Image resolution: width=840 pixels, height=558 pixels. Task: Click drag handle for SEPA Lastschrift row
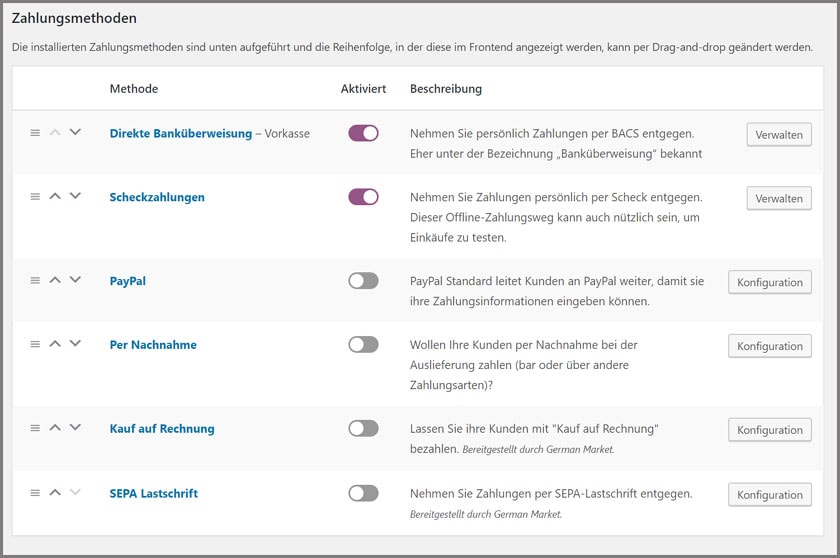click(x=35, y=492)
